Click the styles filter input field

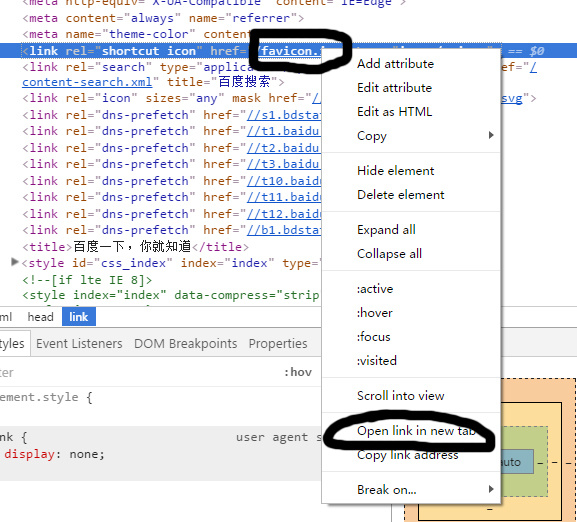[140, 372]
